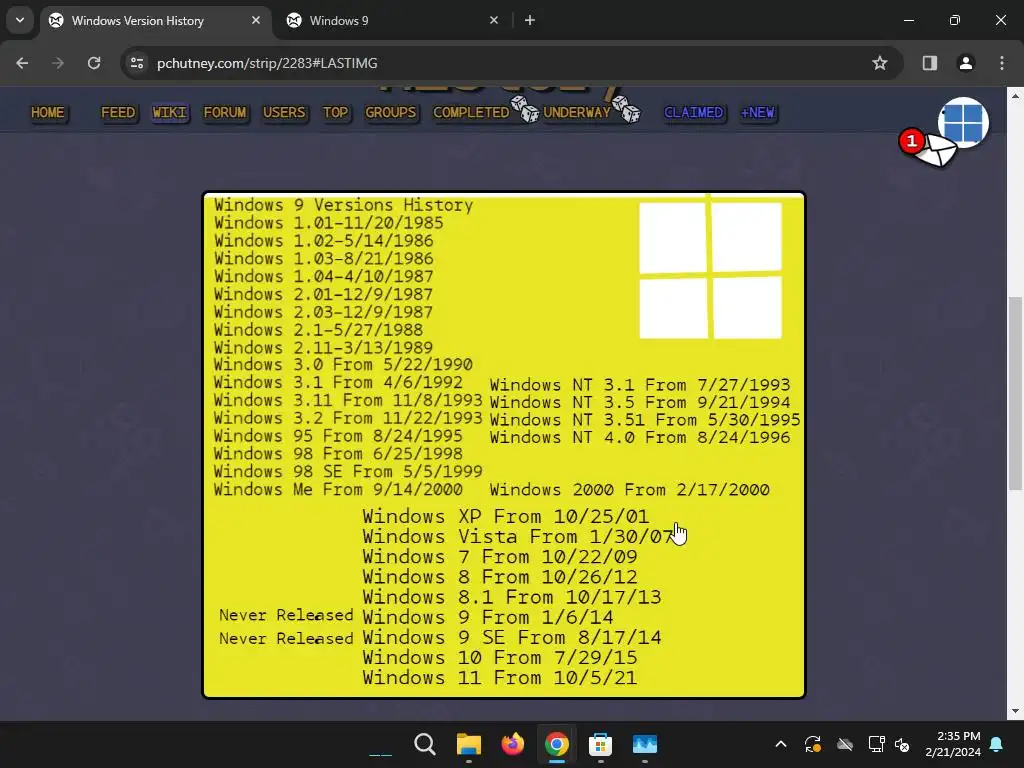The image size is (1024, 768).
Task: Open the blue chart app on the taskbar
Action: pyautogui.click(x=645, y=744)
